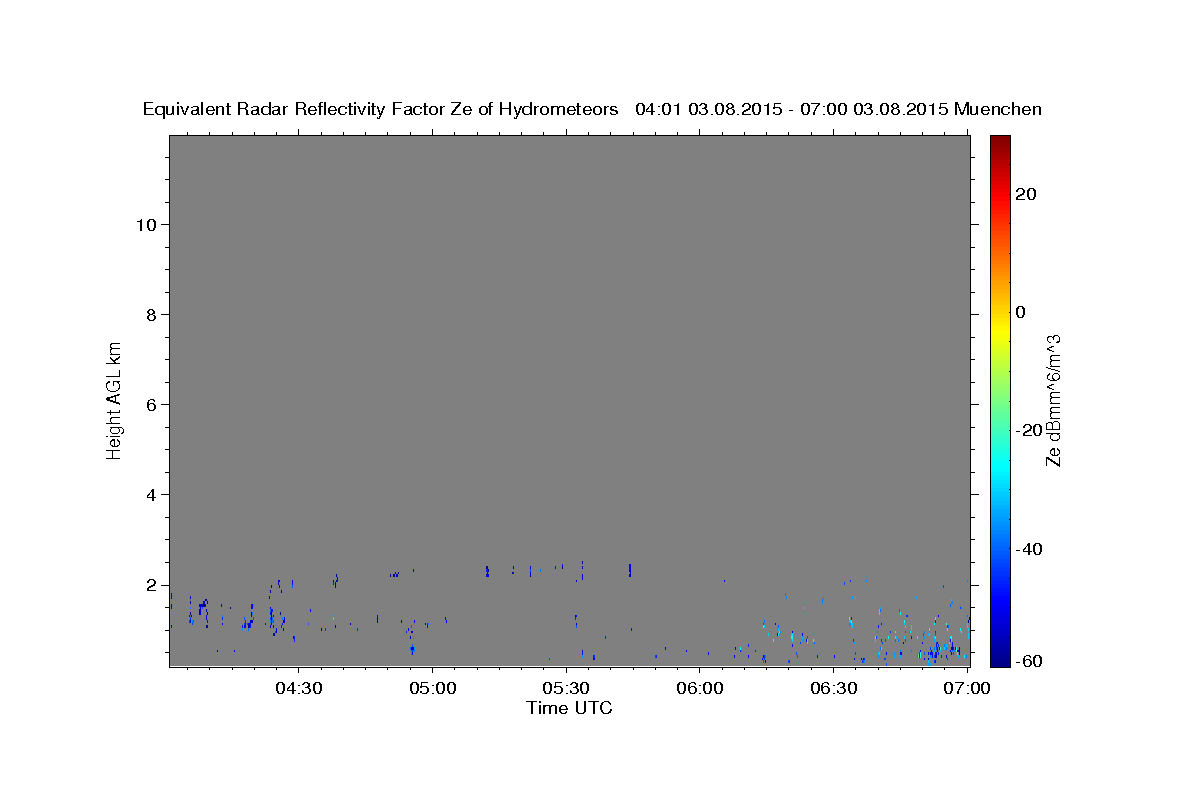
Task: Click the date range '04:01 03.08.2015 - 07:00 03.08.2015 Muenchen'
Action: [838, 110]
